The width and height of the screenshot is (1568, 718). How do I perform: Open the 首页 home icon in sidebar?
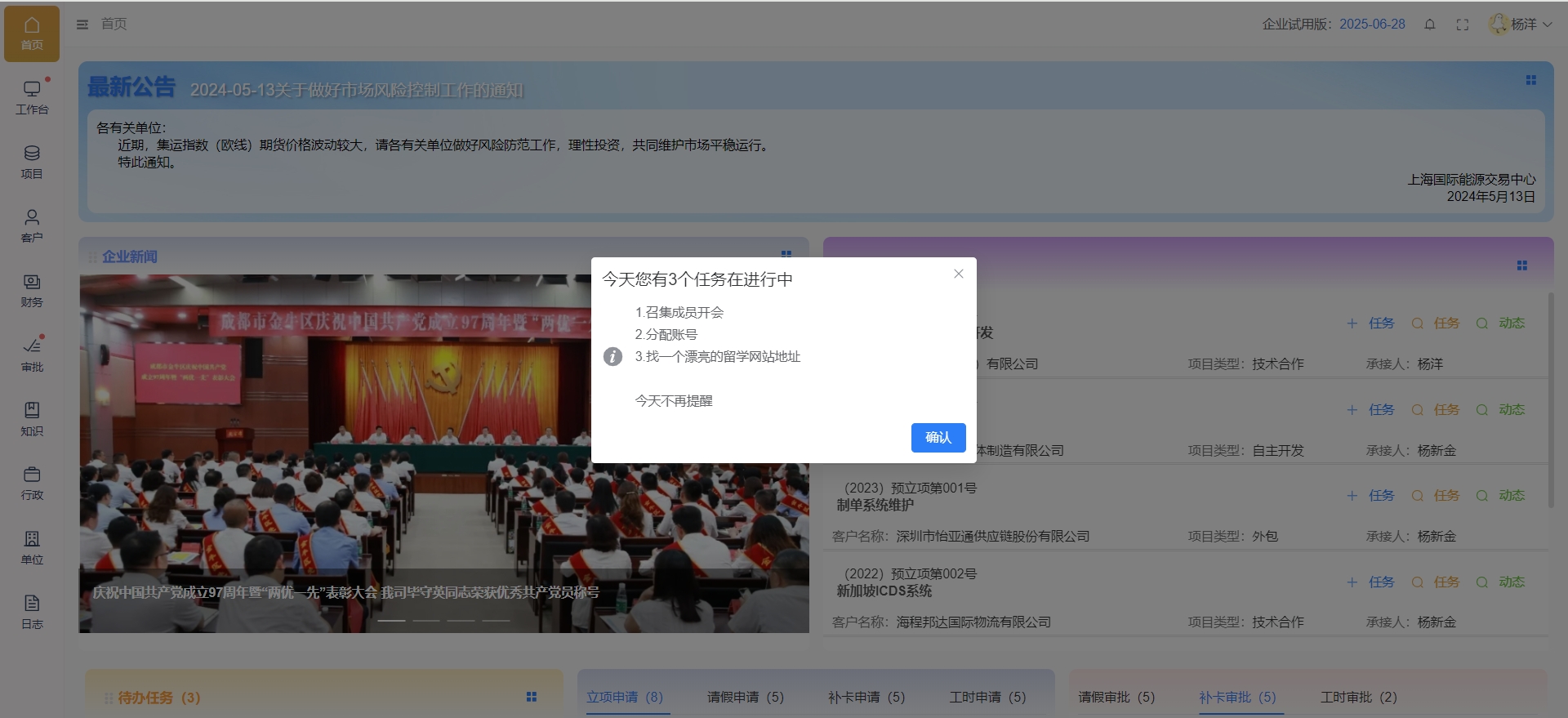32,33
